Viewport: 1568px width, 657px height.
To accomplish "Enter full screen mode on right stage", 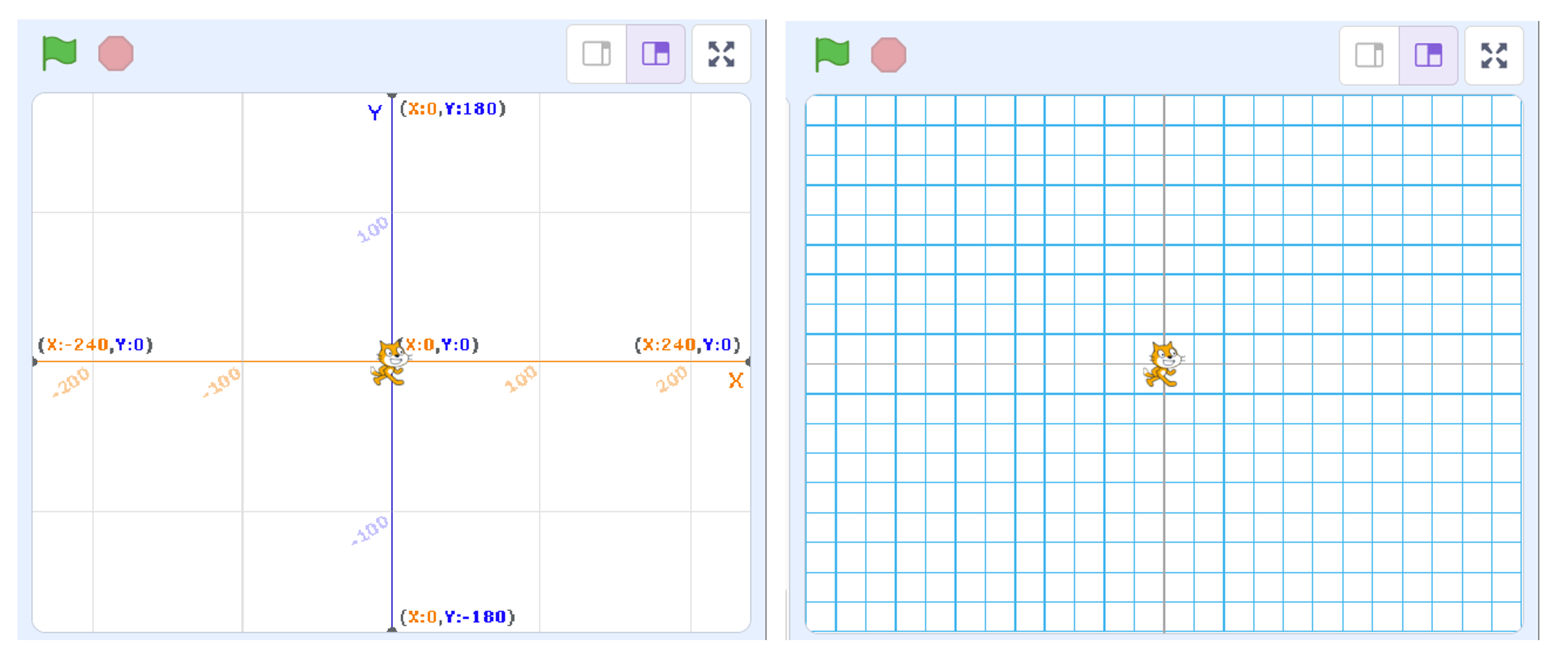I will [1494, 55].
